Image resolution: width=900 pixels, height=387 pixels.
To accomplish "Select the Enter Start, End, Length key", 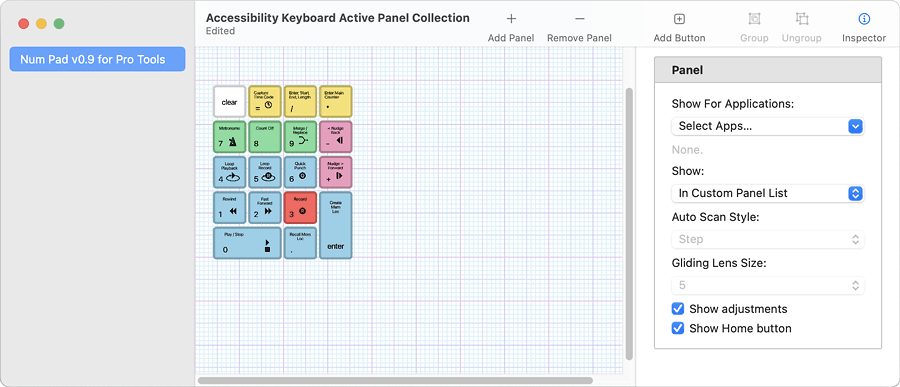I will (x=300, y=102).
